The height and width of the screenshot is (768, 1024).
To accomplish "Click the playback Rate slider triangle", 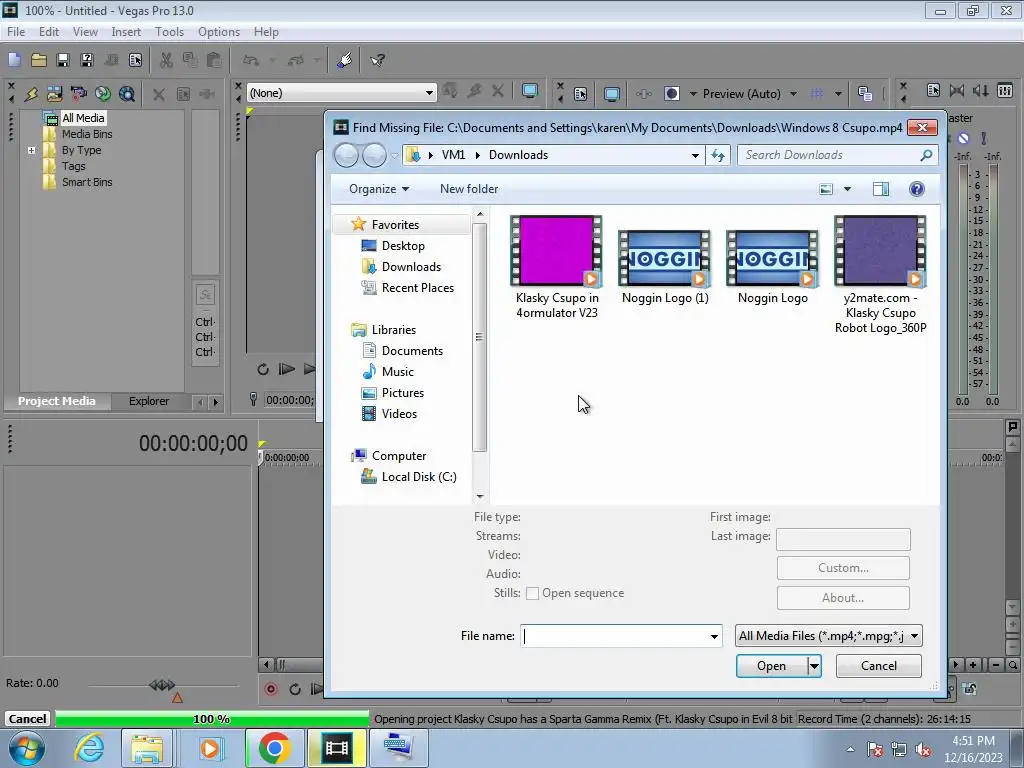I will [x=177, y=698].
